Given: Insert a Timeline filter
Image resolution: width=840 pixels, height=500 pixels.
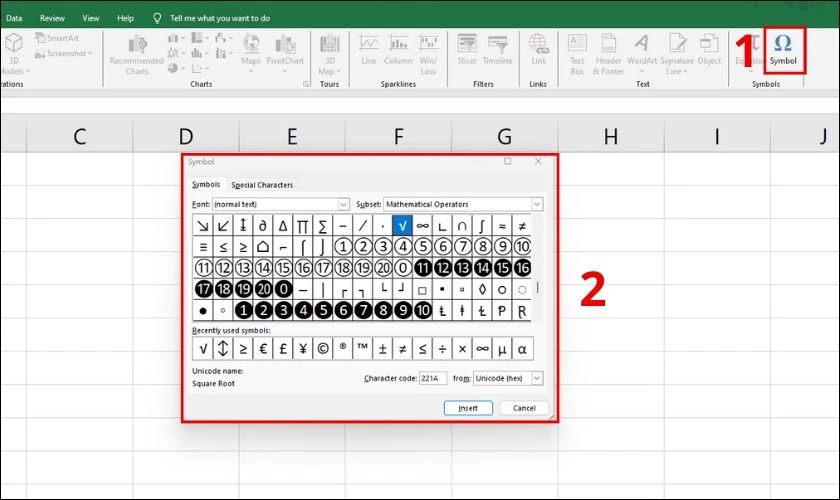Looking at the screenshot, I should 498,51.
